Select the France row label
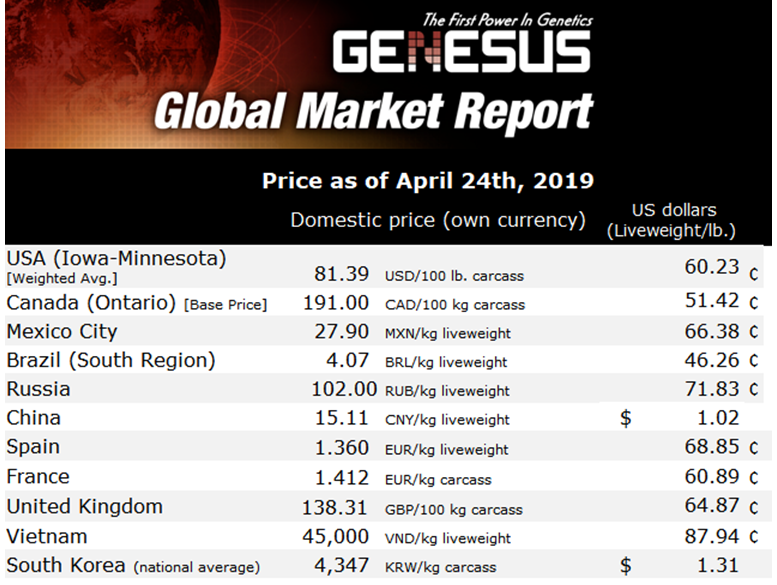777x585 pixels. [x=38, y=476]
